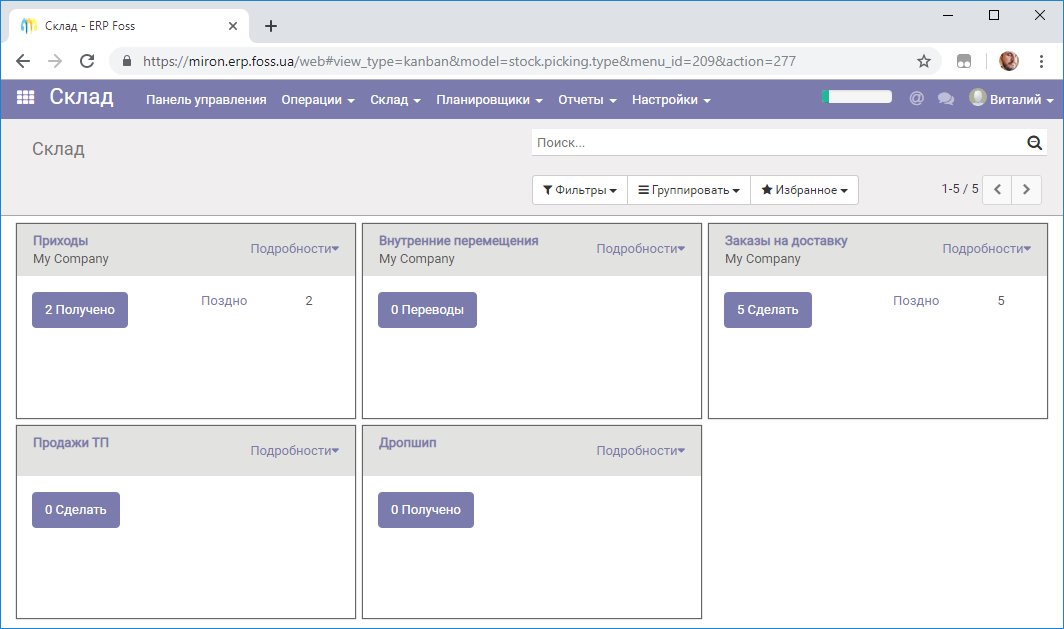Open the conversations chat icon
This screenshot has width=1064, height=629.
tap(945, 99)
